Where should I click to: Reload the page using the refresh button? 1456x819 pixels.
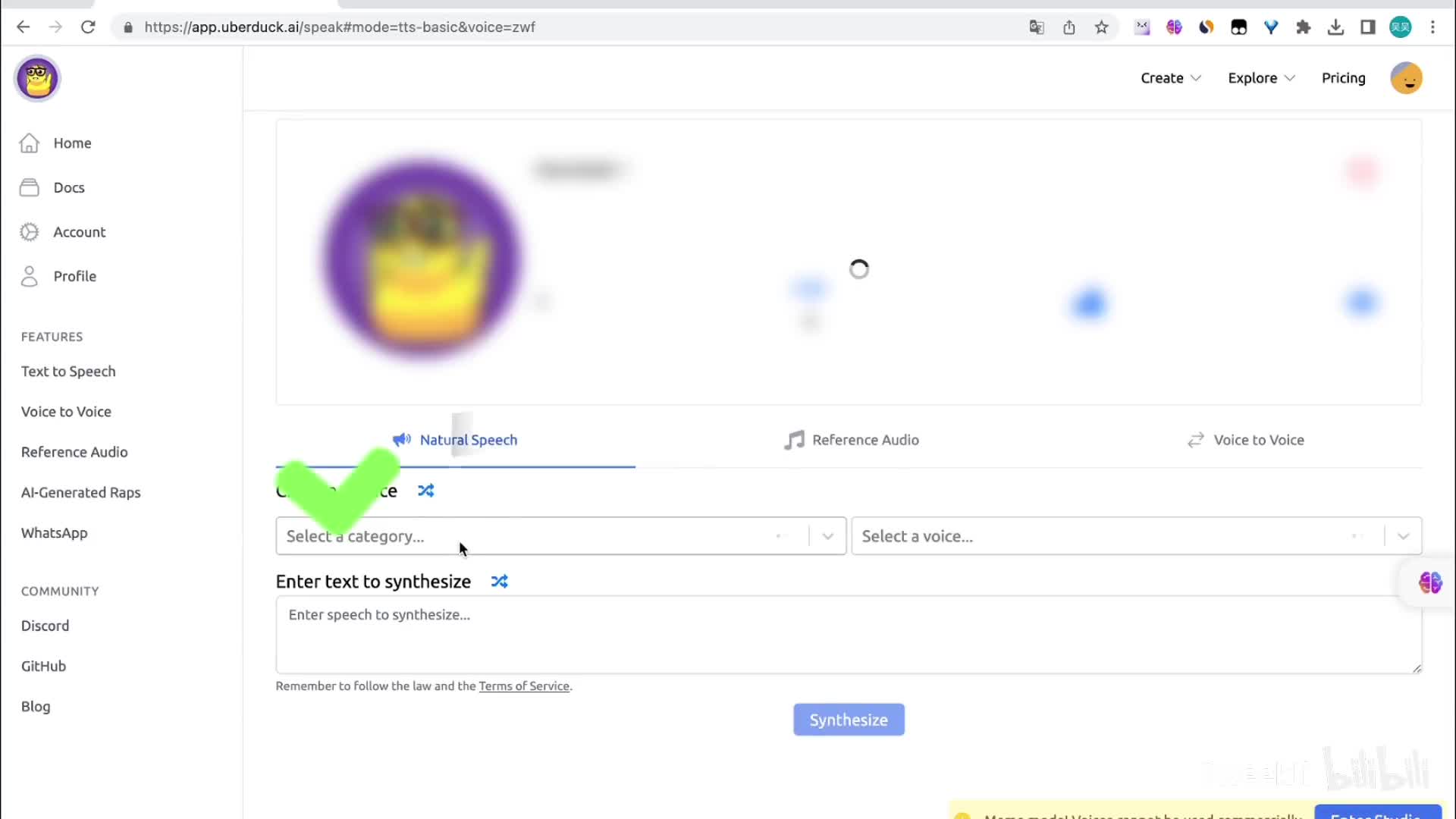point(88,27)
